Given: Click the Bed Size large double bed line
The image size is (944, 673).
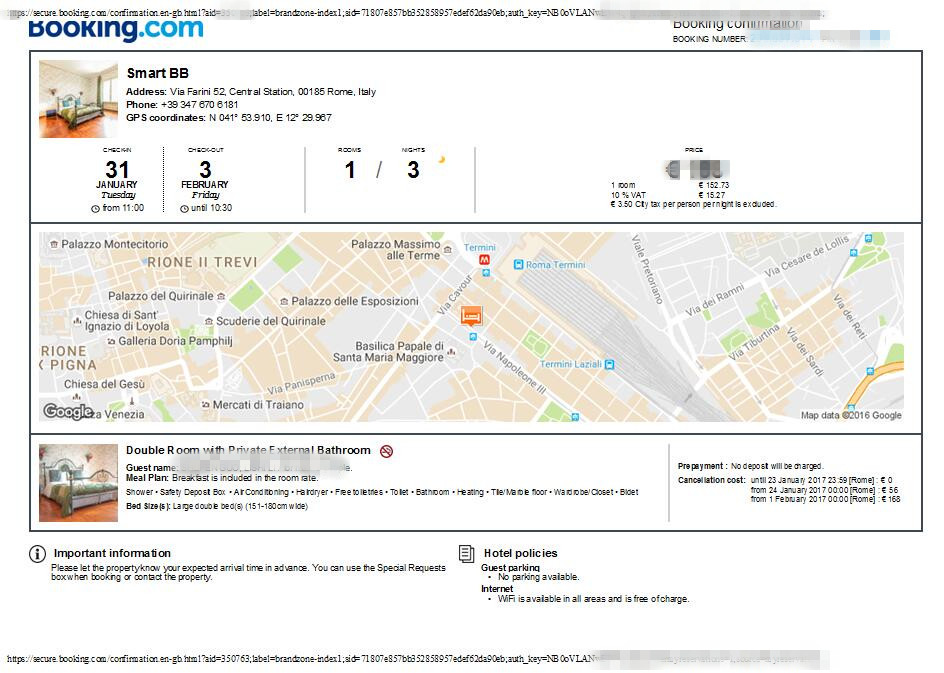Looking at the screenshot, I should [x=217, y=507].
